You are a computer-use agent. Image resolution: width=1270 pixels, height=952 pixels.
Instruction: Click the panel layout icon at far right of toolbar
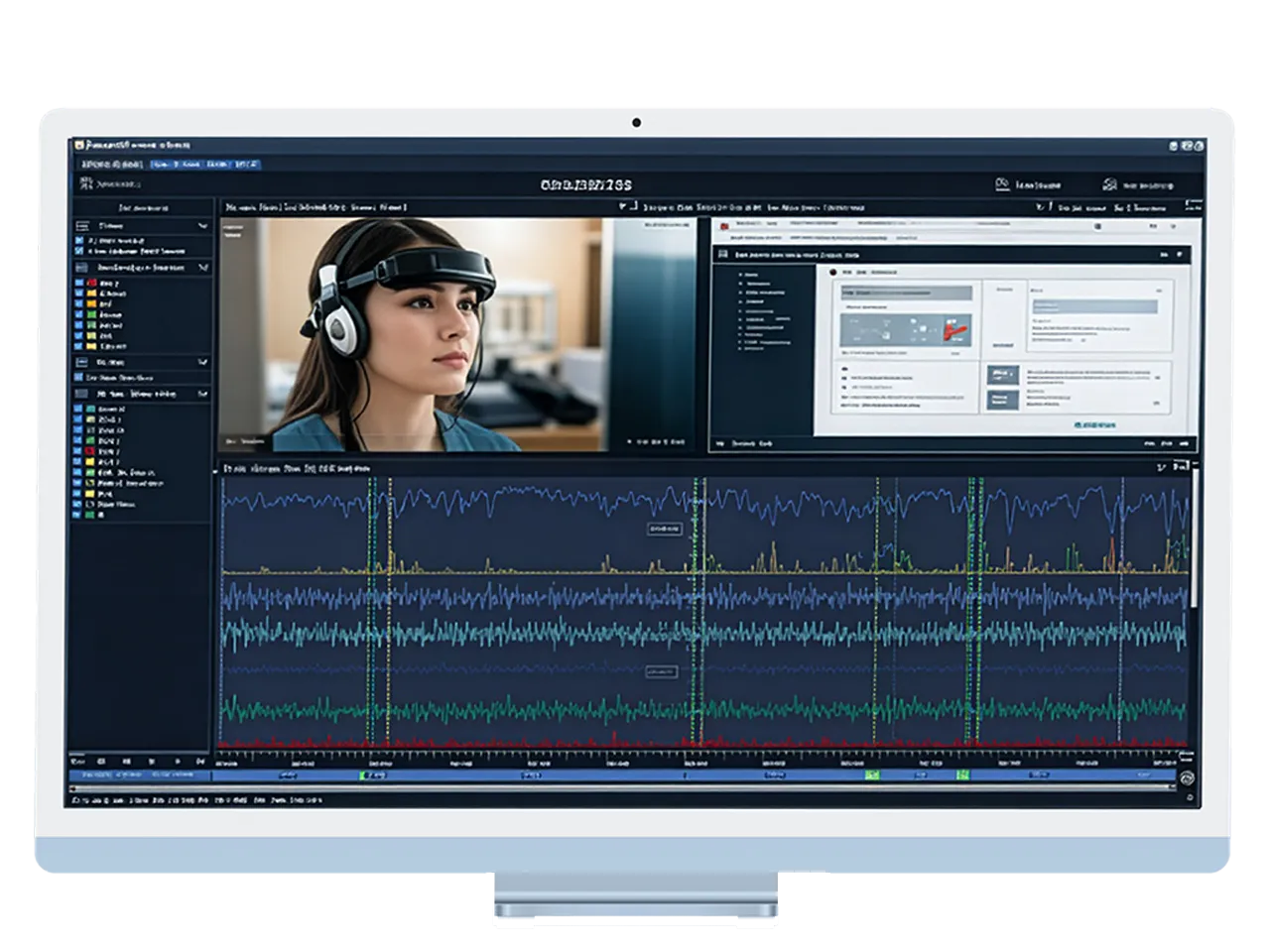(1193, 206)
